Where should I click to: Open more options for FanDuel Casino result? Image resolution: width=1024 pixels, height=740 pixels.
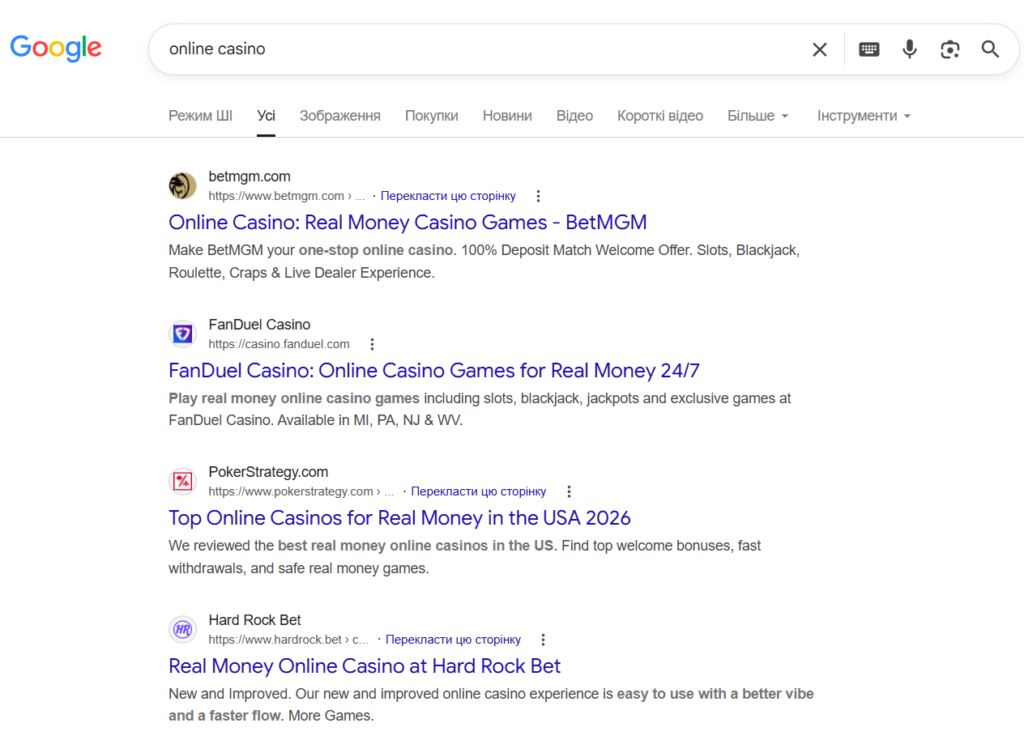pyautogui.click(x=372, y=344)
